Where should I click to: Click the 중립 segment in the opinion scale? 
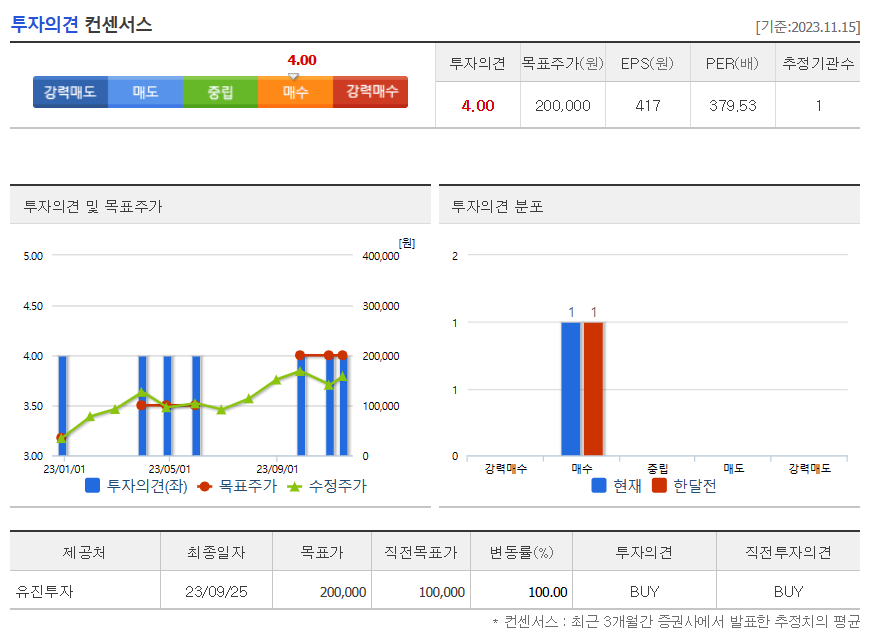pos(220,92)
